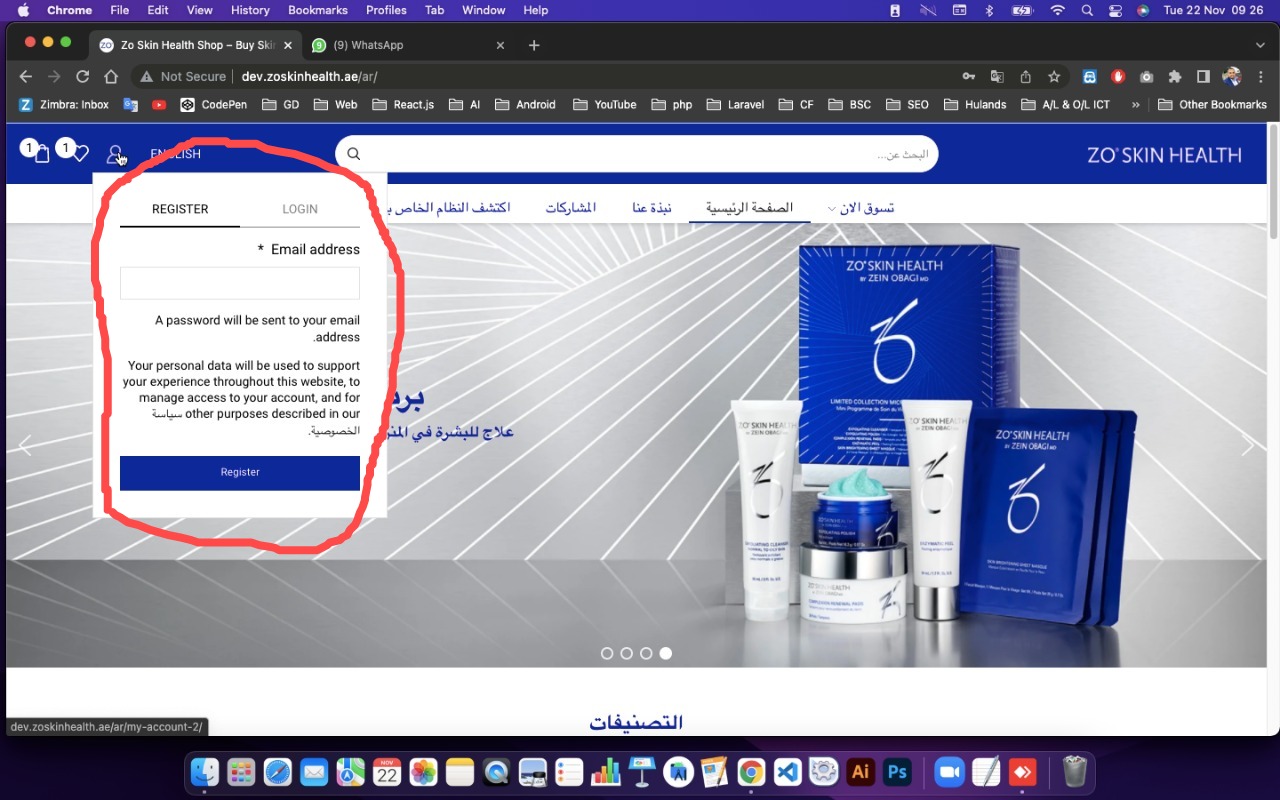Show hidden bookmarks with the double chevron
1280x800 pixels.
point(1136,104)
